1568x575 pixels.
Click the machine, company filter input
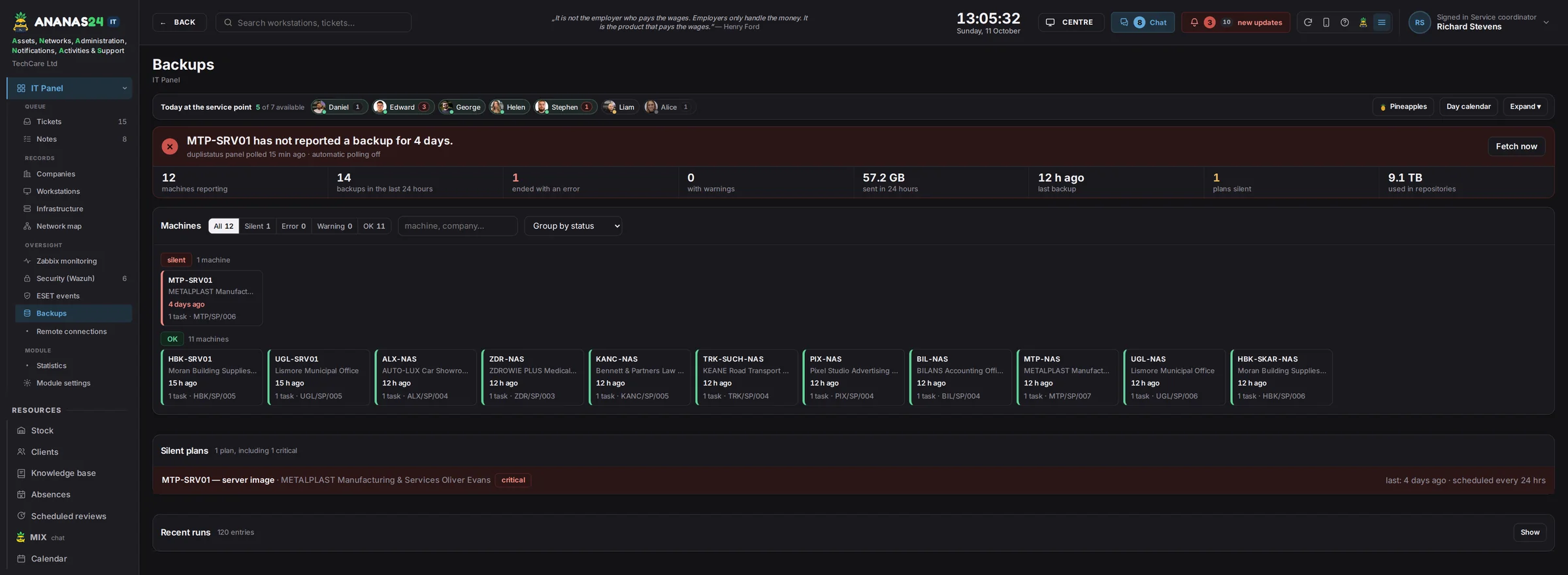click(x=457, y=226)
